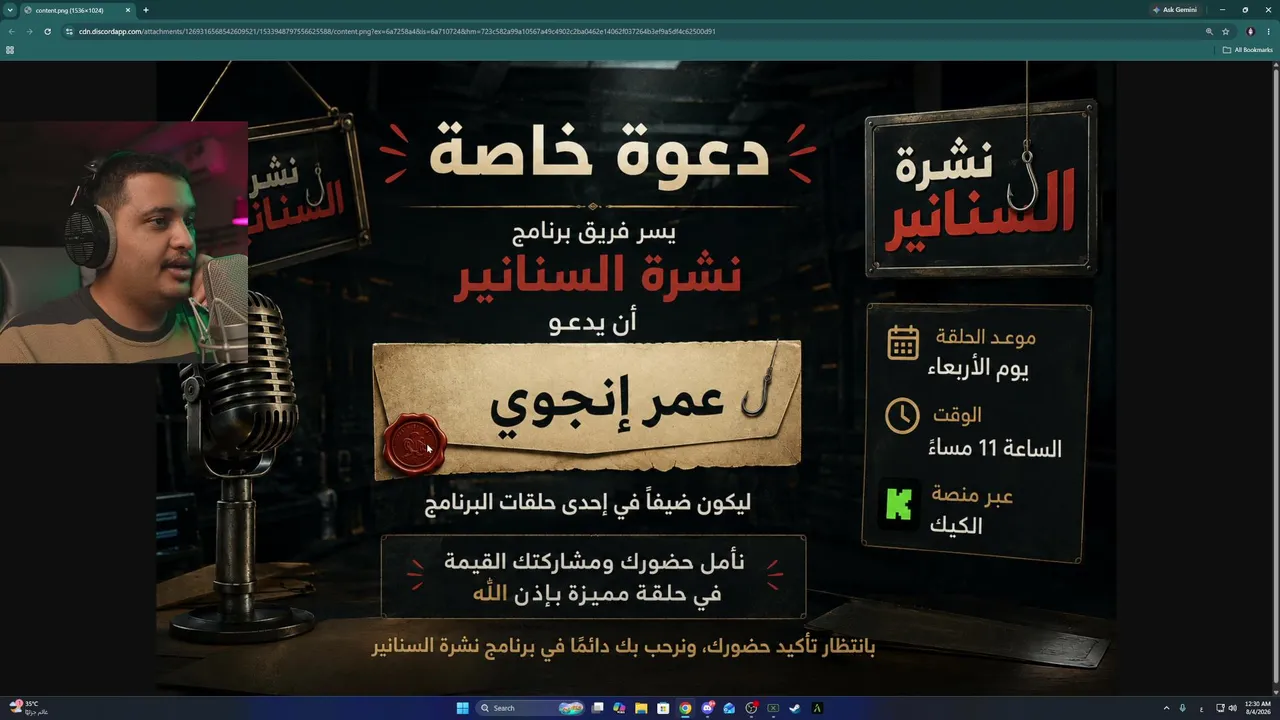Viewport: 1280px width, 720px height.
Task: Open the Mail app on the taskbar
Action: [729, 708]
